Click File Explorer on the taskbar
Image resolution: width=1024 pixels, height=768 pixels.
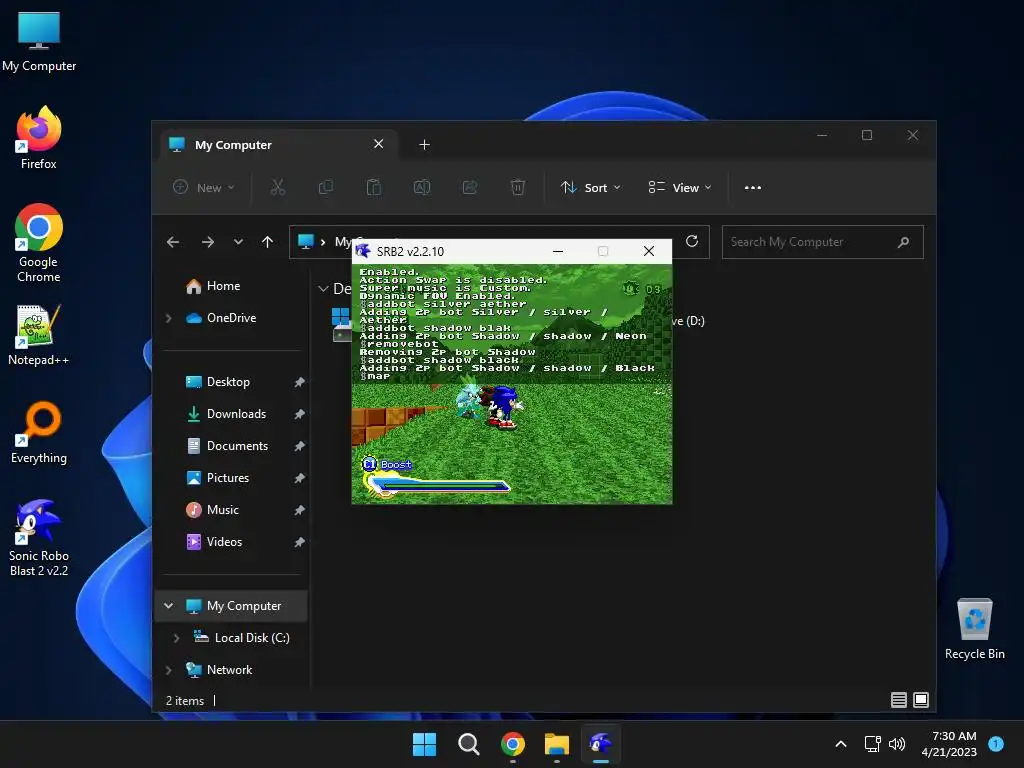[x=557, y=744]
